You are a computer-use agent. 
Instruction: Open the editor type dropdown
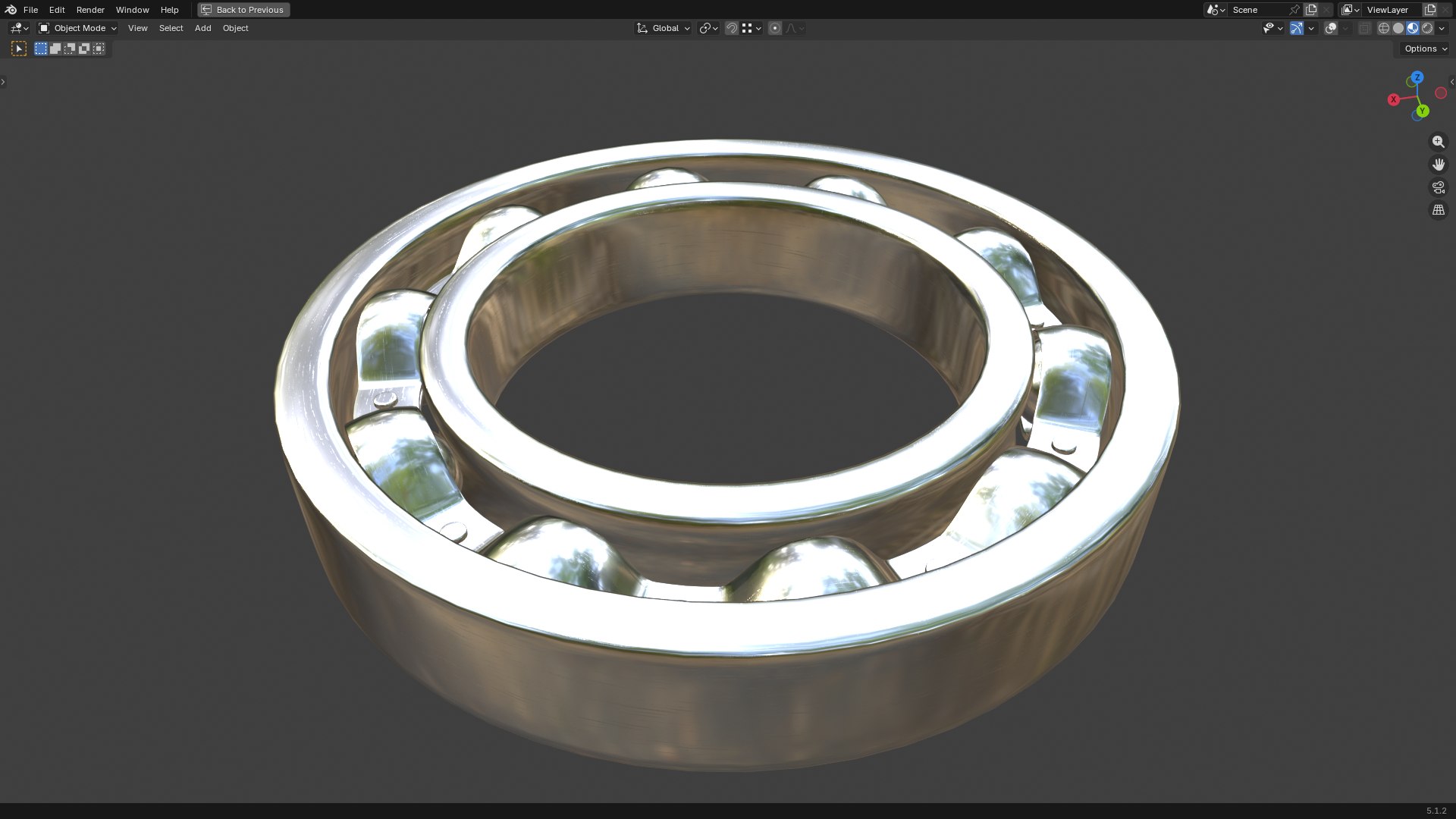(19, 28)
